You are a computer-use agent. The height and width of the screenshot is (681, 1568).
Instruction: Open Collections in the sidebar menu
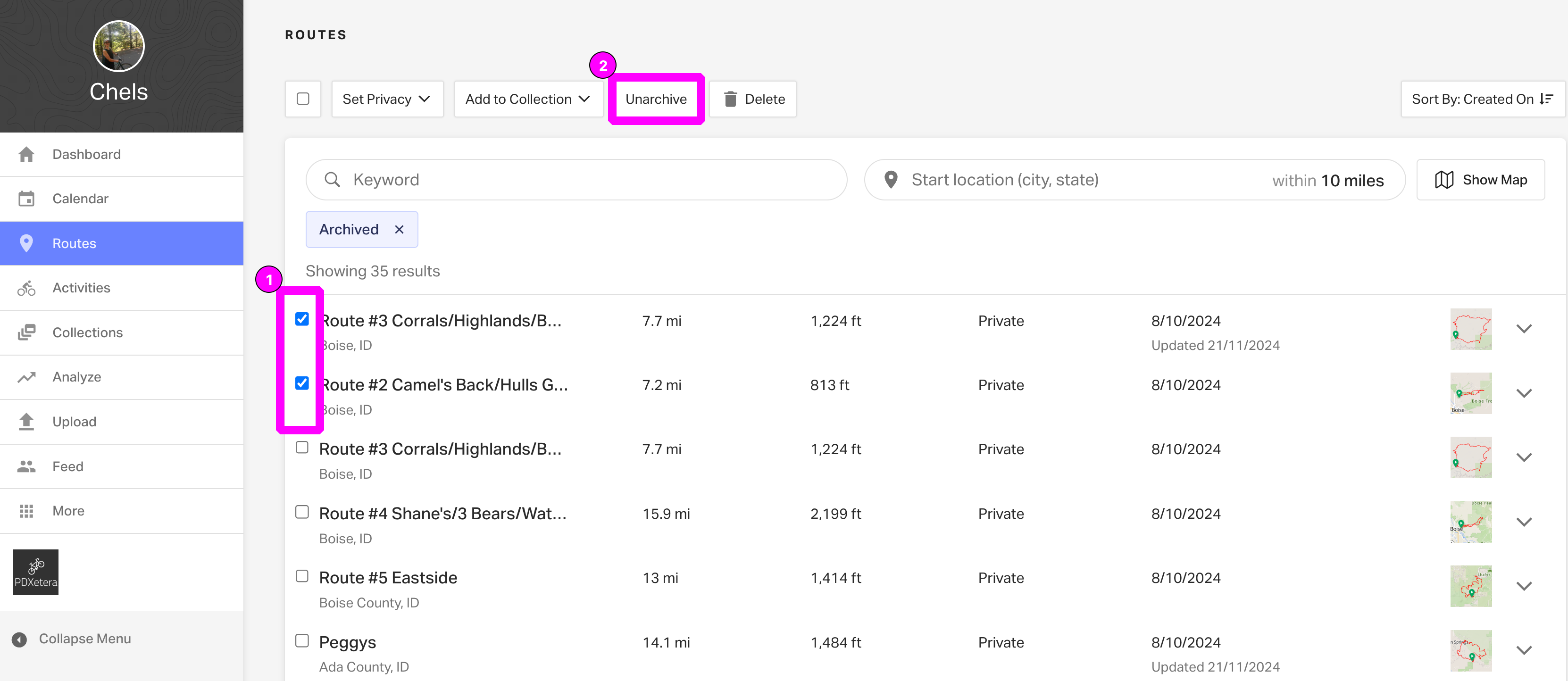pyautogui.click(x=87, y=333)
